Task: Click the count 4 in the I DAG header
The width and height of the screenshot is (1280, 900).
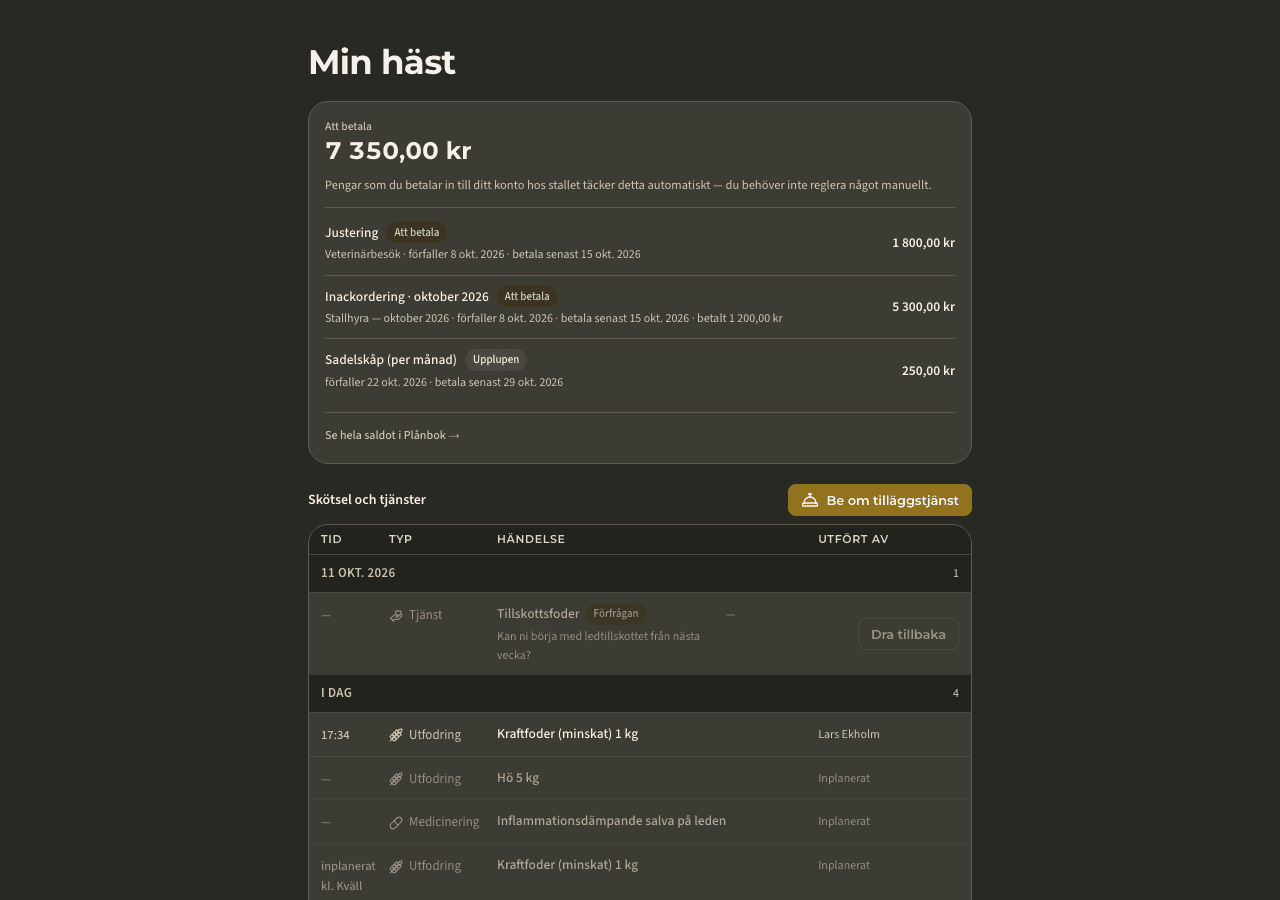Action: [956, 693]
